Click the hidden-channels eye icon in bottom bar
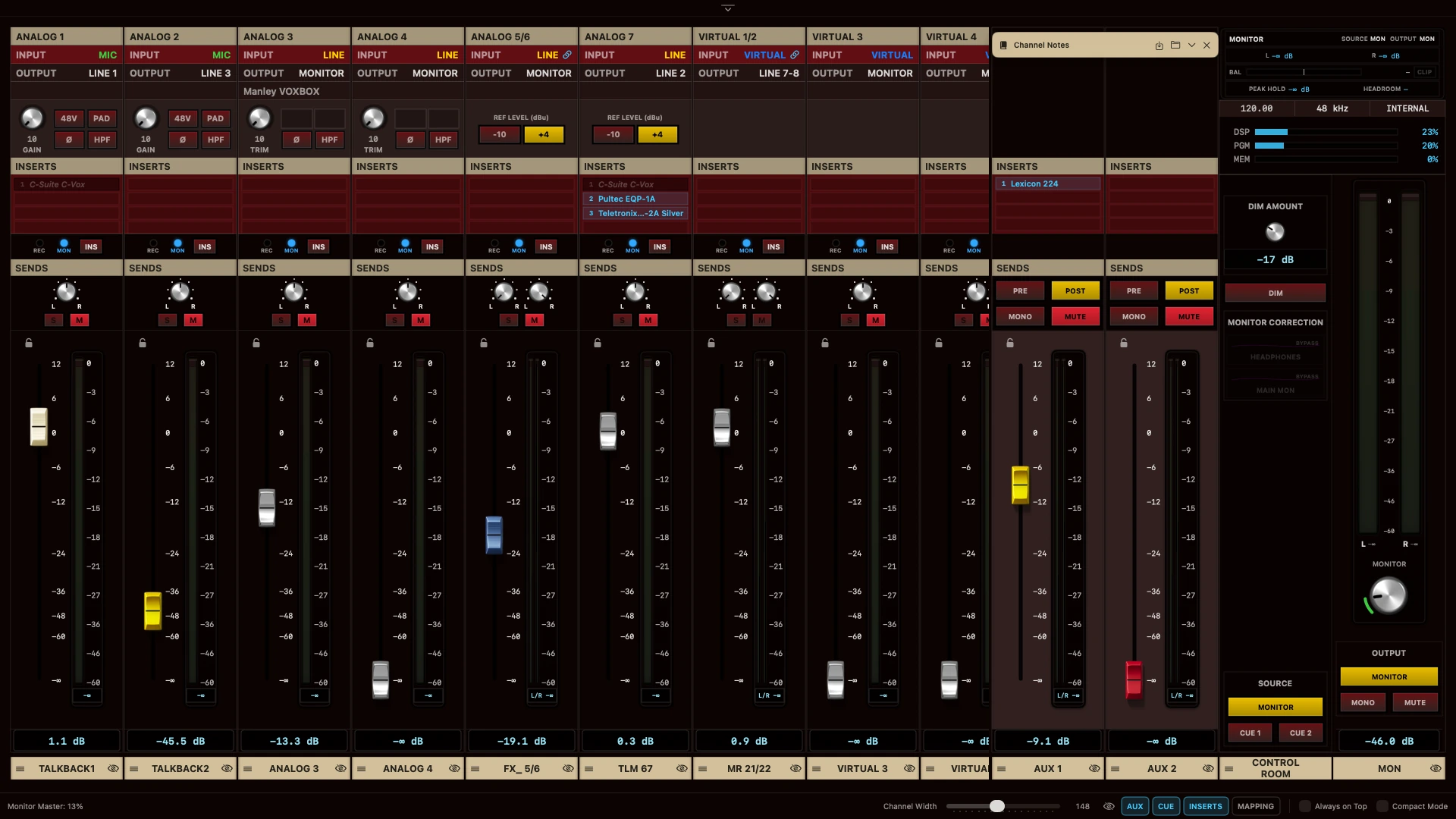 click(1108, 806)
